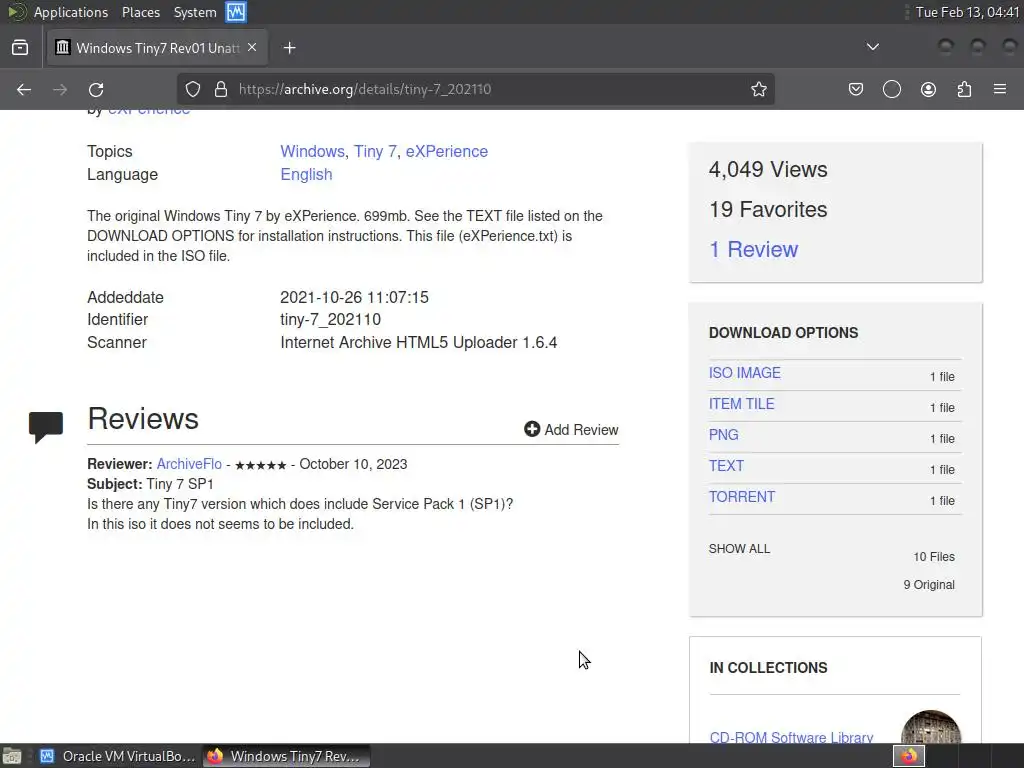Open the Places menu
This screenshot has width=1024, height=768.
point(140,12)
